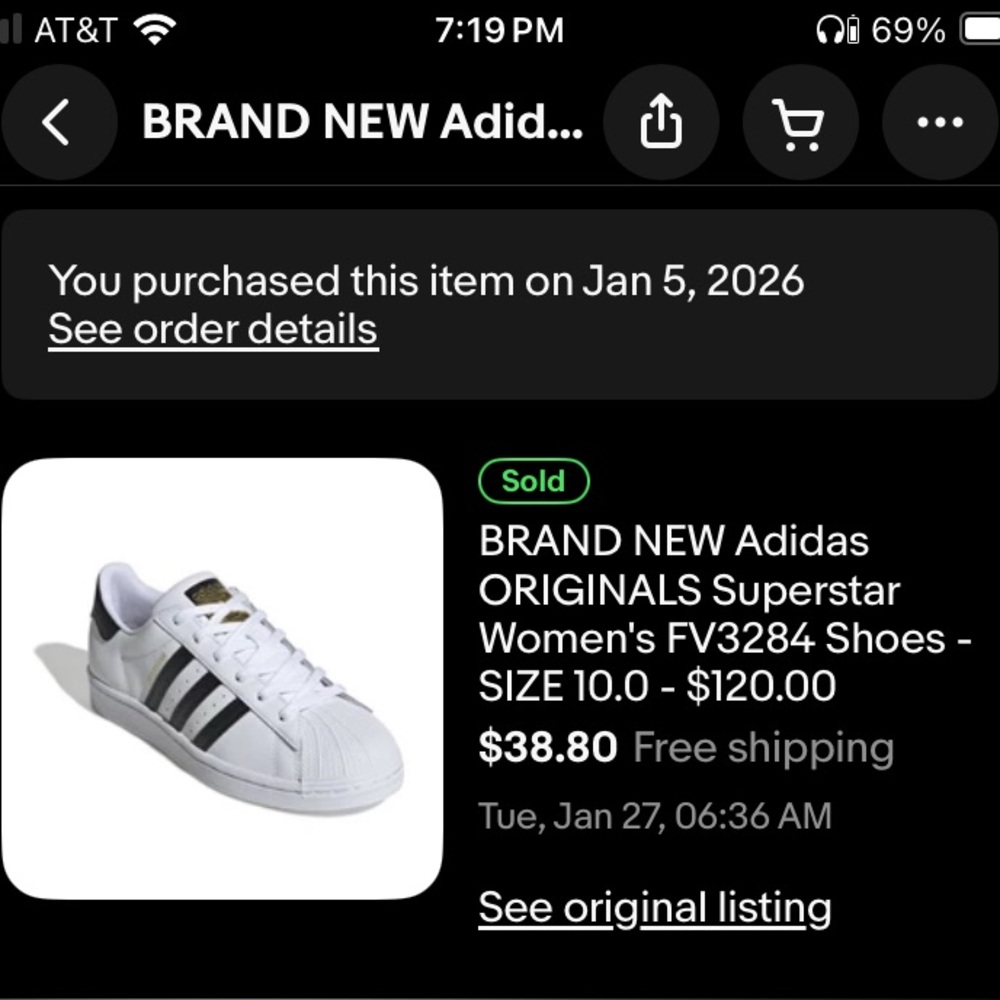Tap the 7:19 PM clock display
Screen dimensions: 1000x1000
500,28
